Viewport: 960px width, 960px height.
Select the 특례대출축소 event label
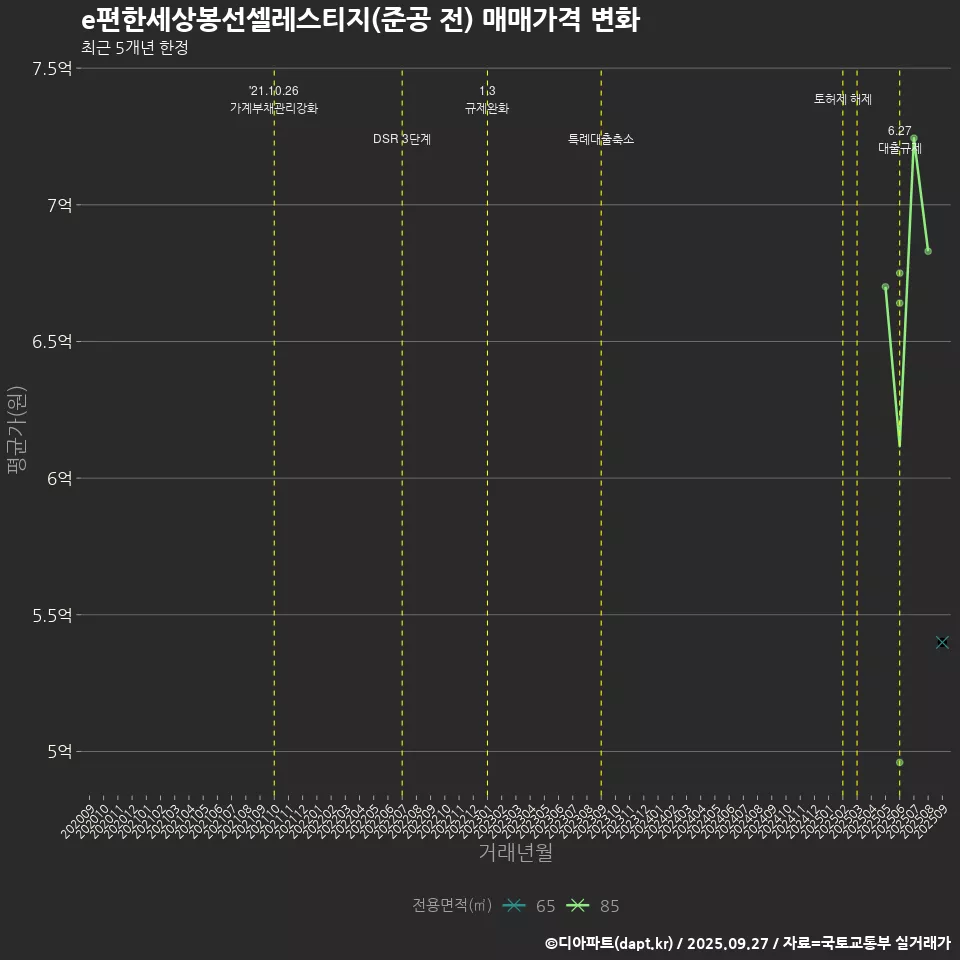pos(601,139)
